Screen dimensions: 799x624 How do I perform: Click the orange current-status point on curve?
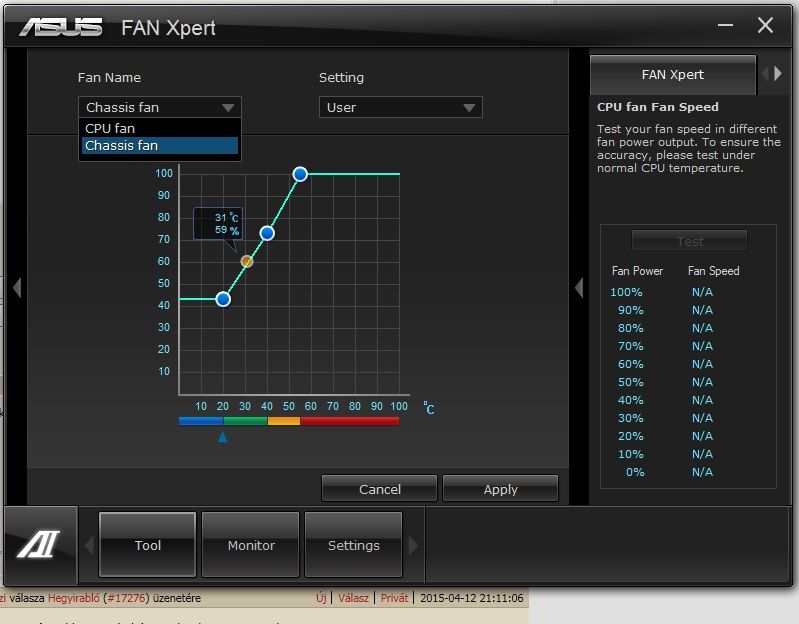(x=247, y=261)
